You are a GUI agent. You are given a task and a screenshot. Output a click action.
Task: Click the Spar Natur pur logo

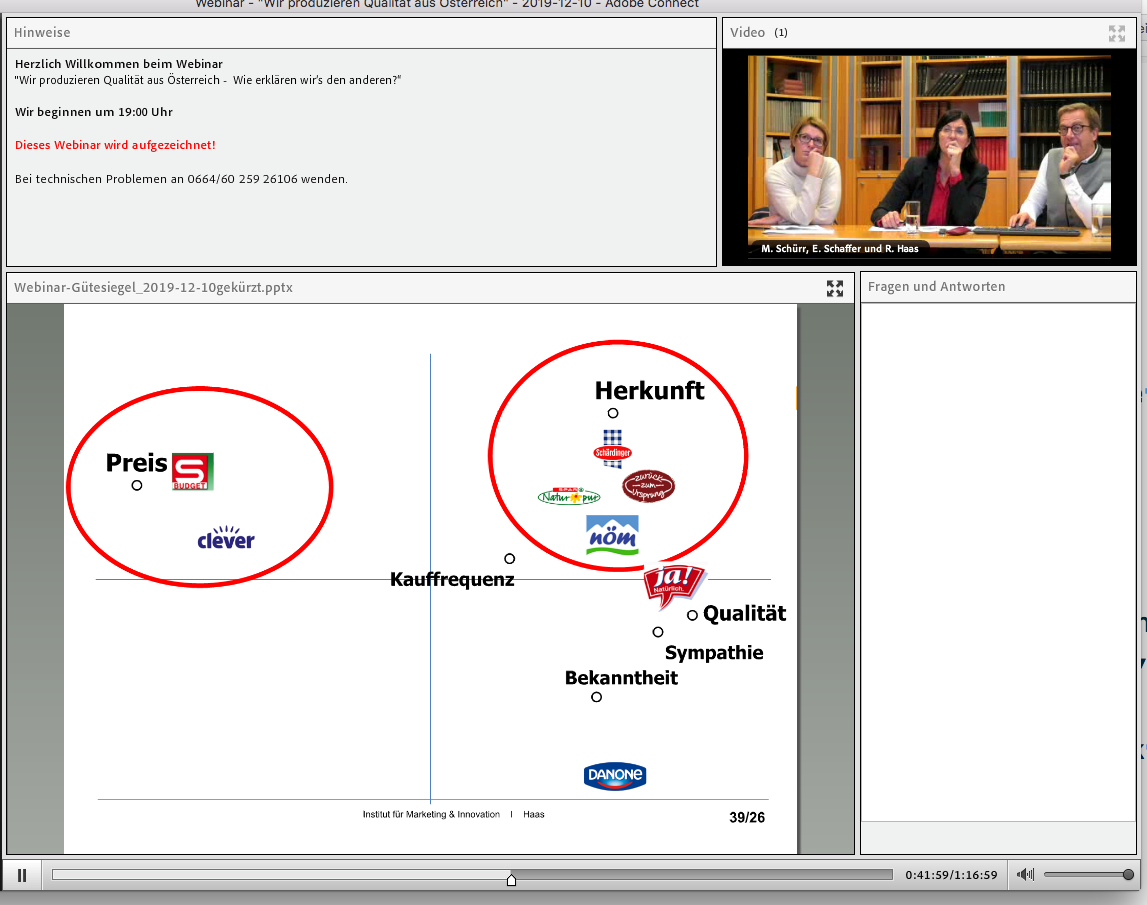pyautogui.click(x=569, y=496)
